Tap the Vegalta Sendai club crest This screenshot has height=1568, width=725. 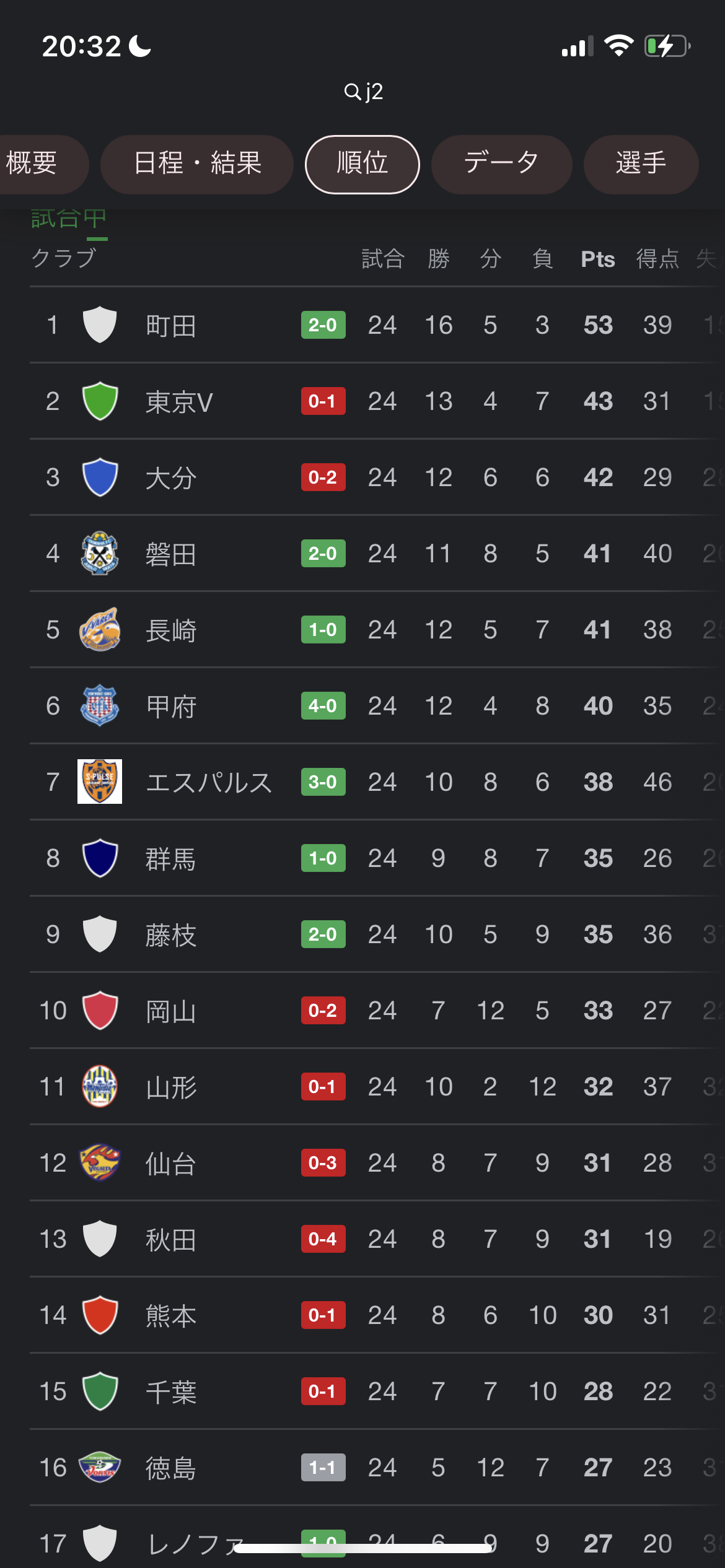click(x=100, y=1162)
